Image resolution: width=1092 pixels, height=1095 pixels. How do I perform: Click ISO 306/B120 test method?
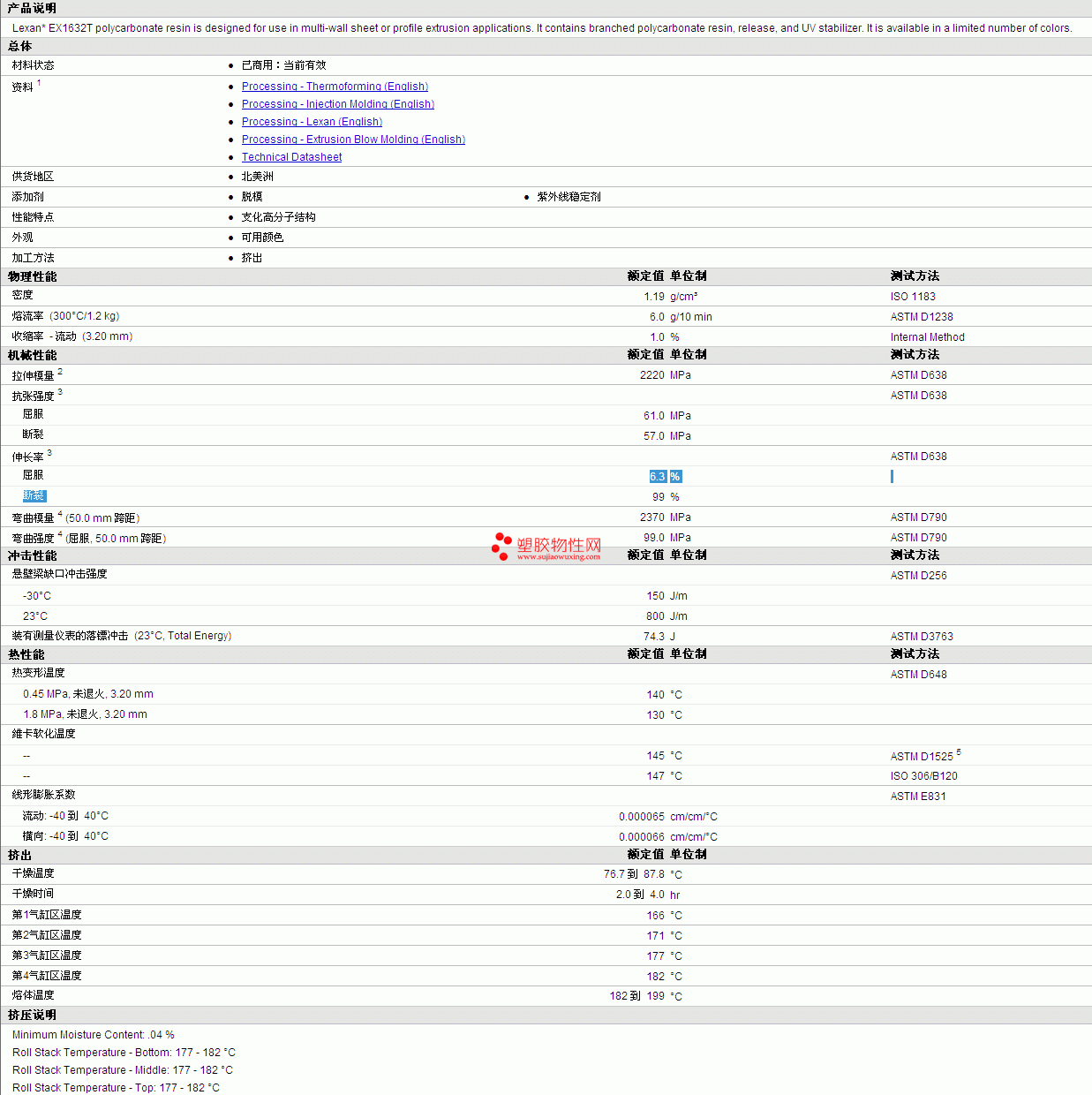(x=923, y=776)
